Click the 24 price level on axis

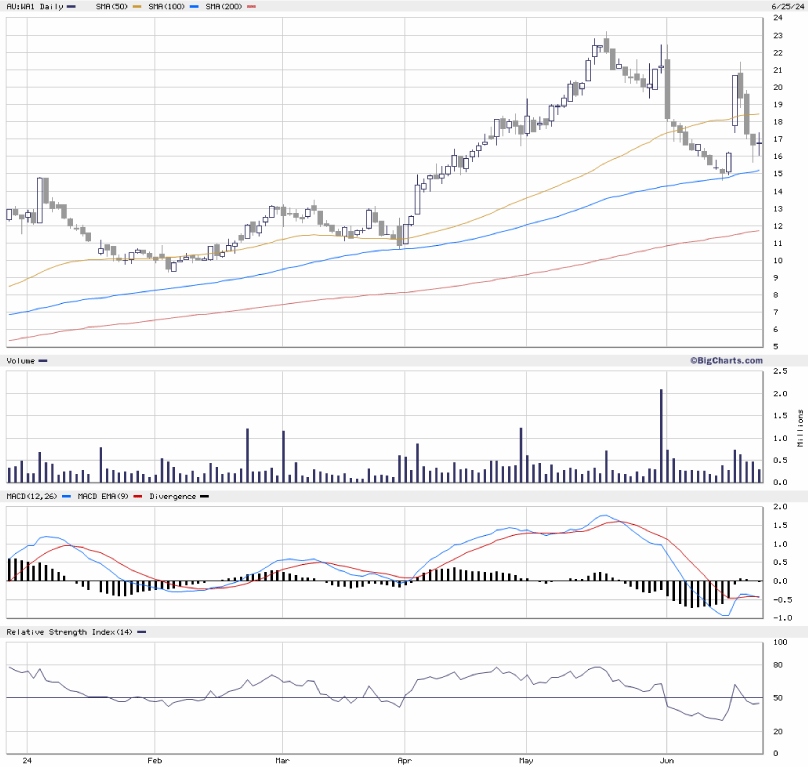[777, 18]
